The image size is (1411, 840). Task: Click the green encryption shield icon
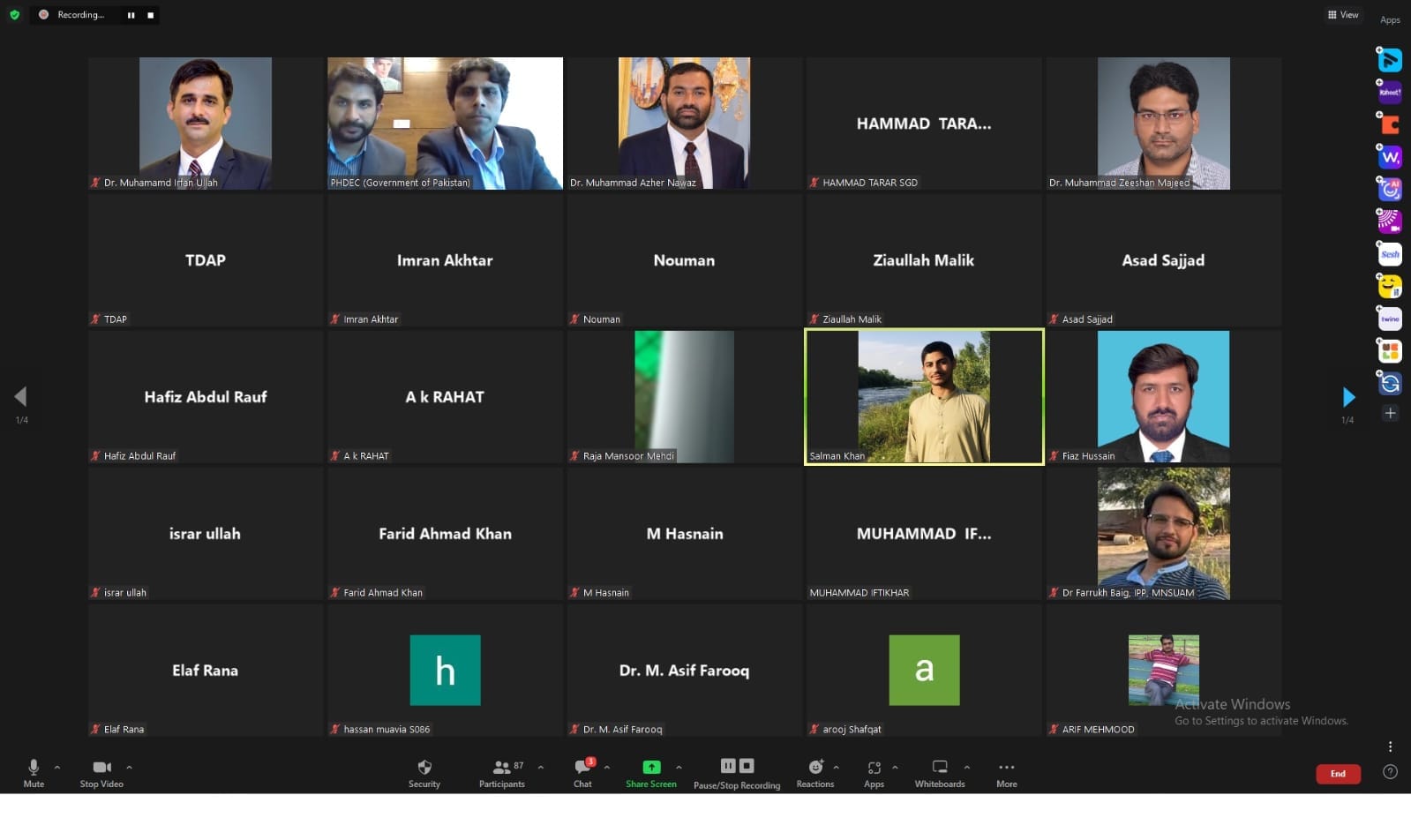14,15
